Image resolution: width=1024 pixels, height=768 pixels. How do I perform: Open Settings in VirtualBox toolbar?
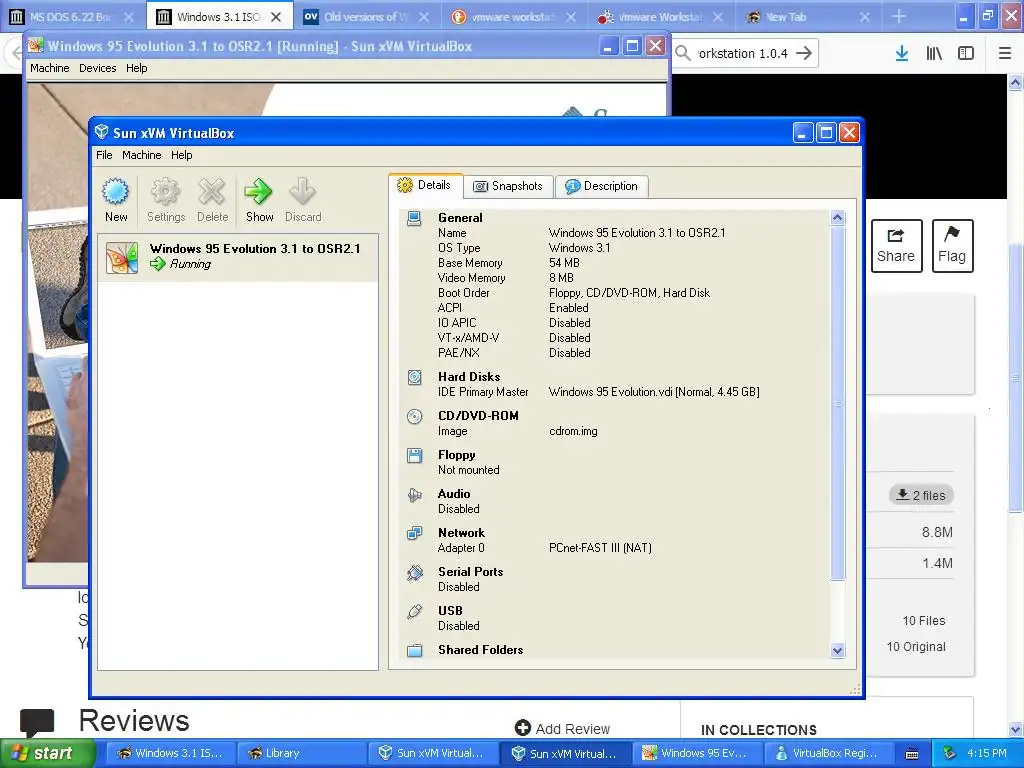coord(166,200)
